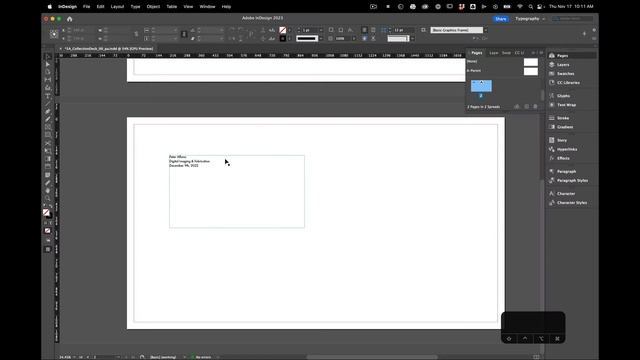Screen dimensions: 640x360
Task: Click the Note tool
Action: tap(48, 175)
